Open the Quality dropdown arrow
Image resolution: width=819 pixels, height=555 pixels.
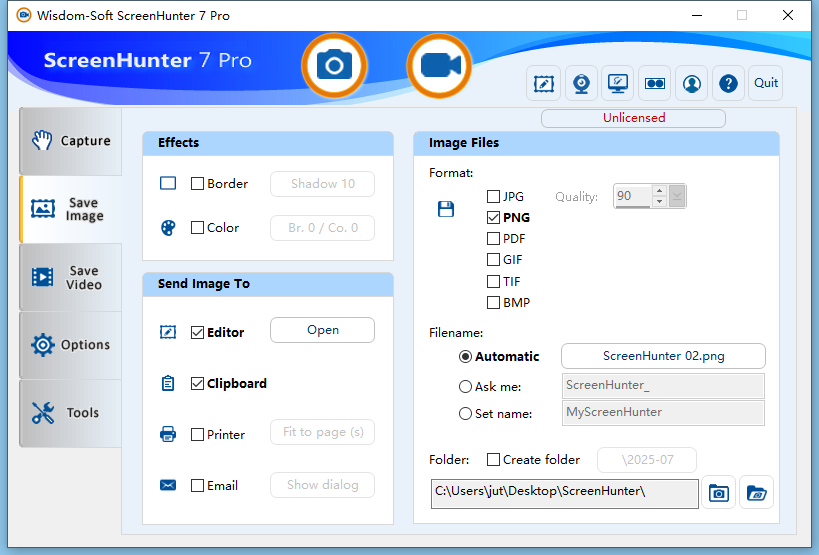pos(677,196)
